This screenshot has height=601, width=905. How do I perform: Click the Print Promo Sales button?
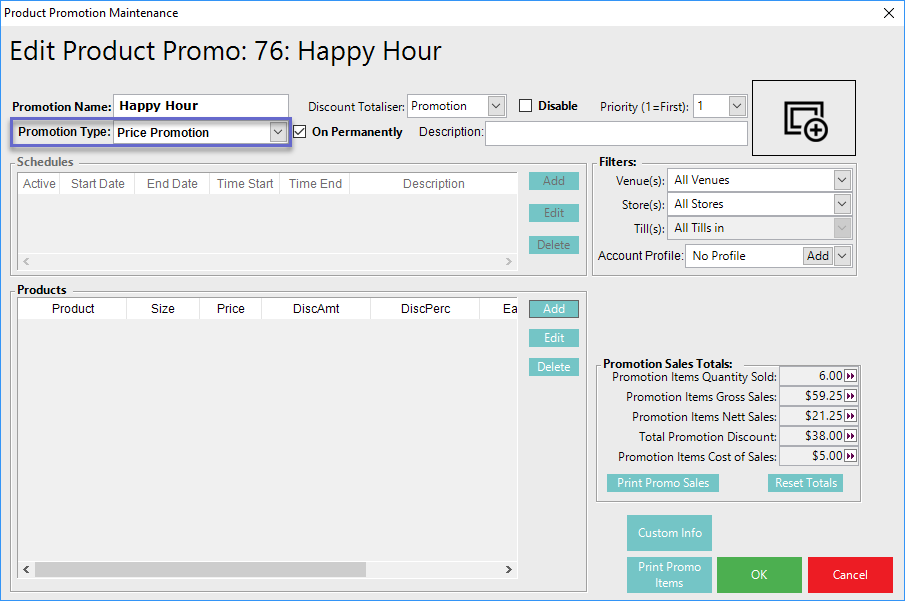(x=662, y=483)
